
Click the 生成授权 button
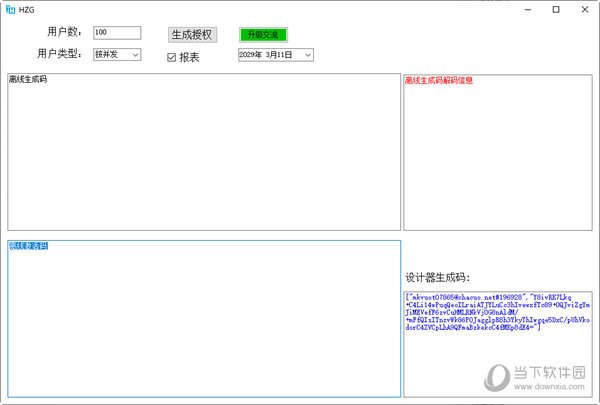point(192,35)
